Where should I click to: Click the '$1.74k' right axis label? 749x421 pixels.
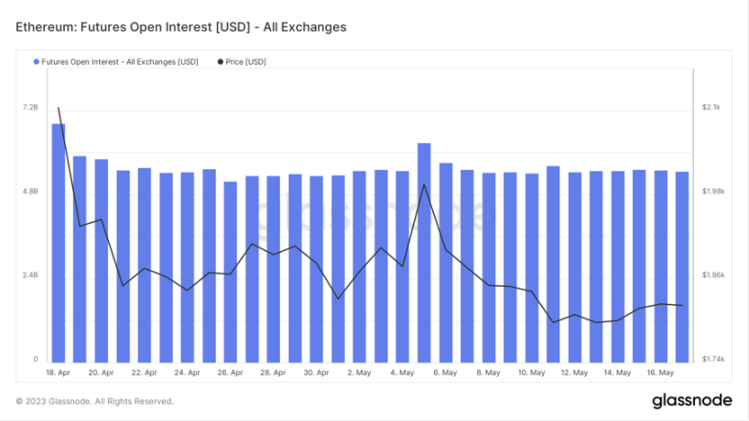tap(712, 359)
